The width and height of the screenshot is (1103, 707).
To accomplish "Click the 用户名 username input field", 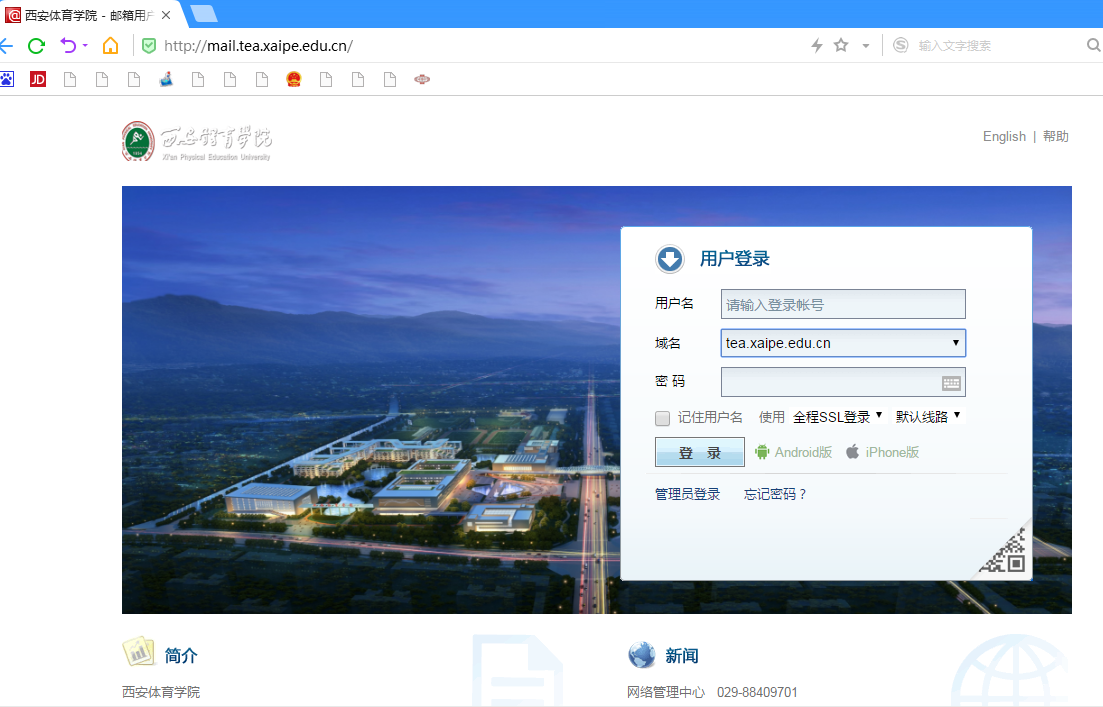I will (843, 304).
